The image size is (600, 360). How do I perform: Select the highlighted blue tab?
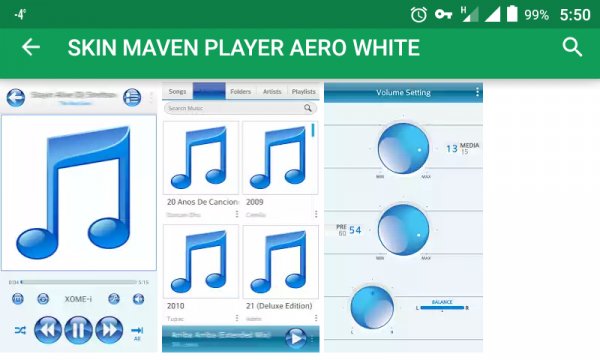coord(209,91)
